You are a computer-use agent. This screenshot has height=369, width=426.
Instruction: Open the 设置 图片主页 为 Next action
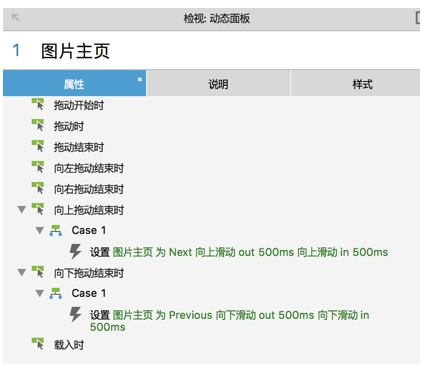coord(239,252)
